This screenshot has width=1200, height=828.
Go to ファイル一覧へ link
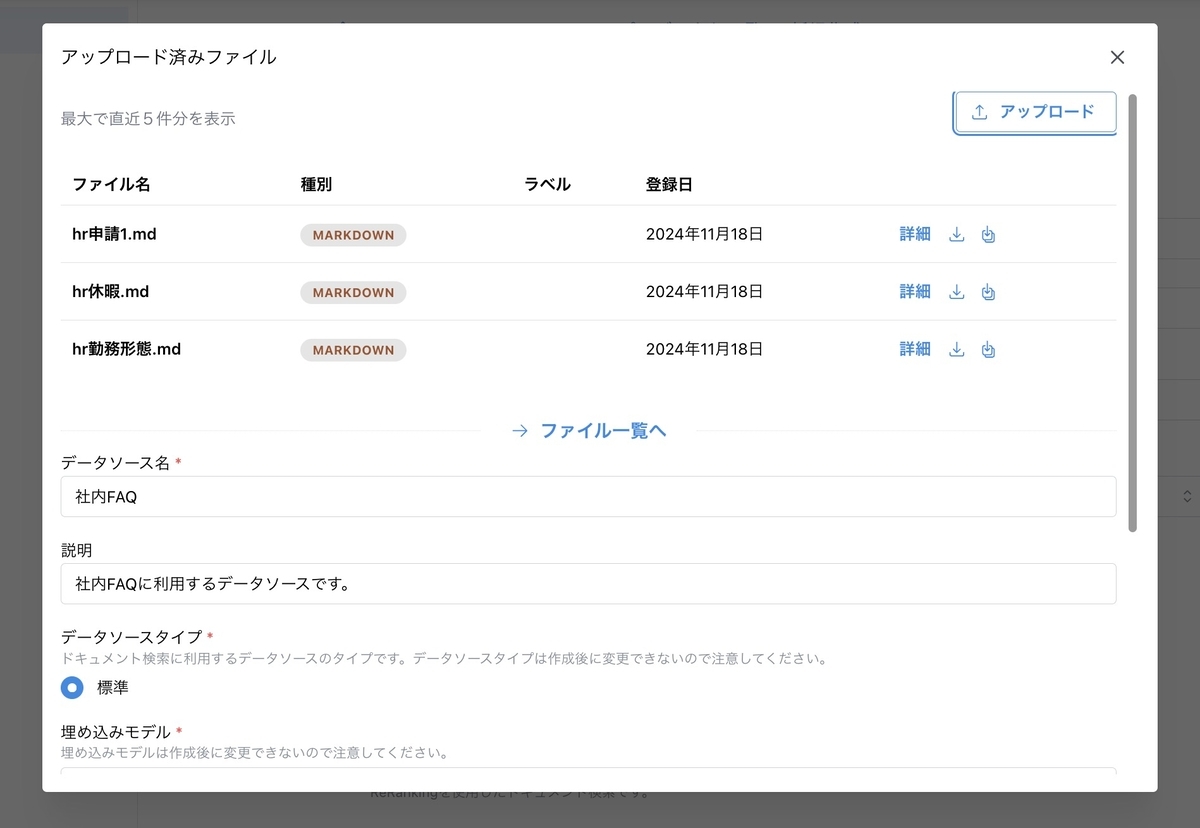589,431
